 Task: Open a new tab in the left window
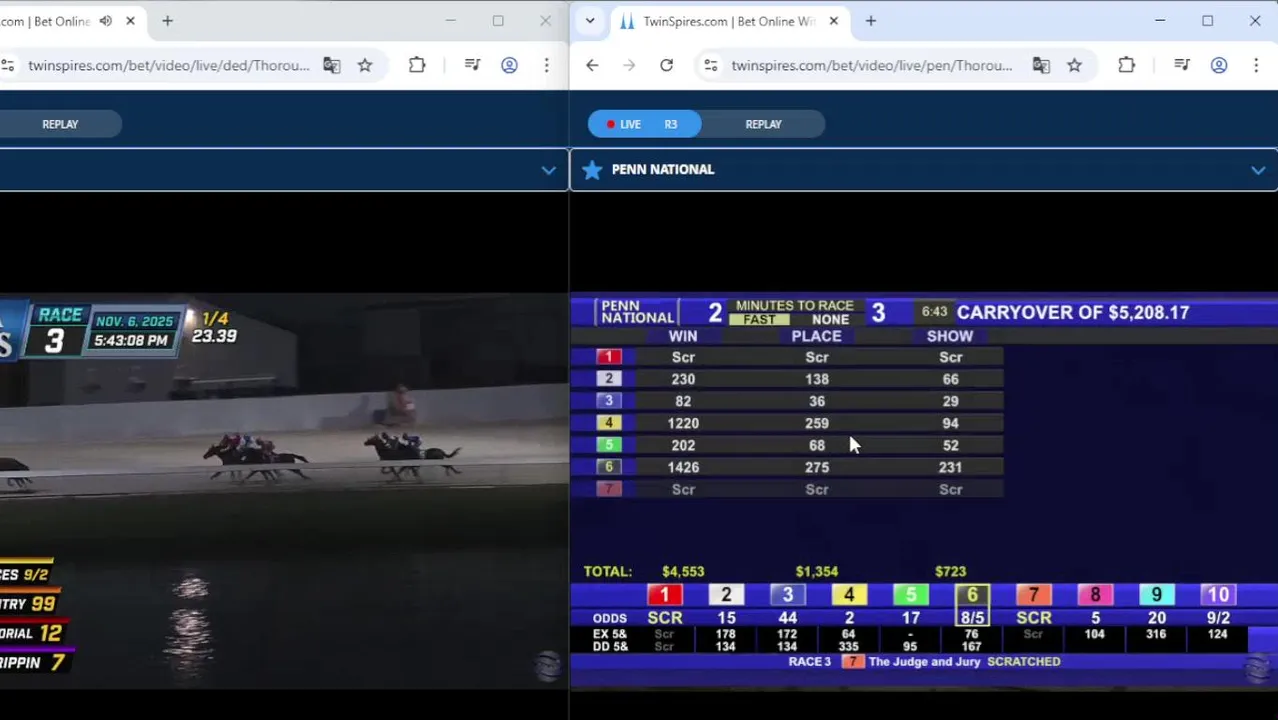tap(168, 21)
